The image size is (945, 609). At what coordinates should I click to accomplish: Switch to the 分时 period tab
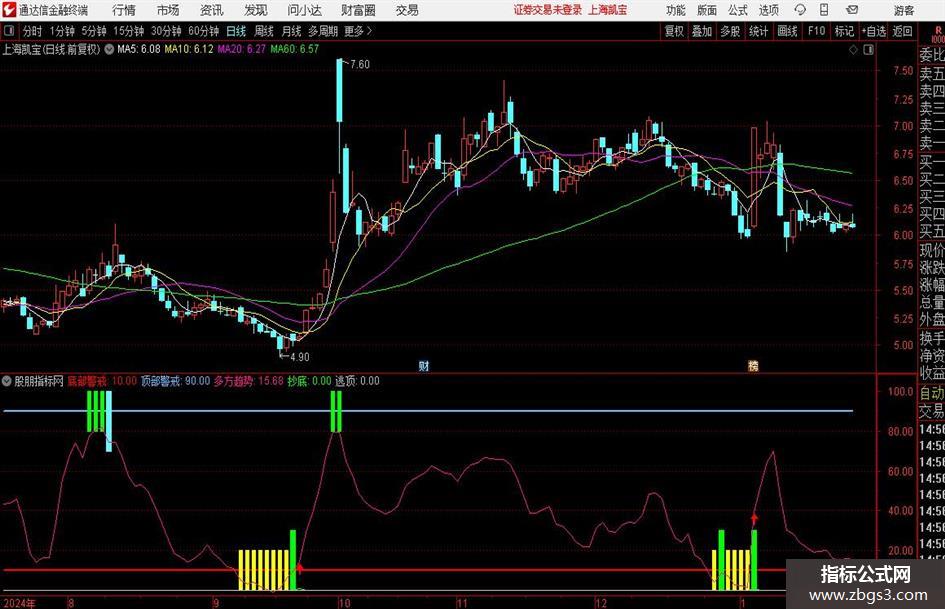(x=32, y=31)
